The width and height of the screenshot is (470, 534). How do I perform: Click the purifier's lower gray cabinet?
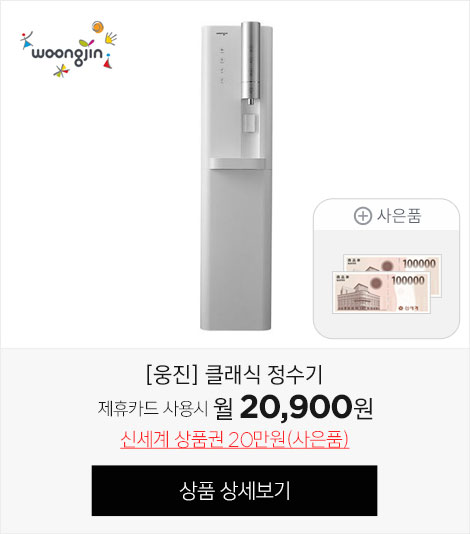(x=236, y=250)
